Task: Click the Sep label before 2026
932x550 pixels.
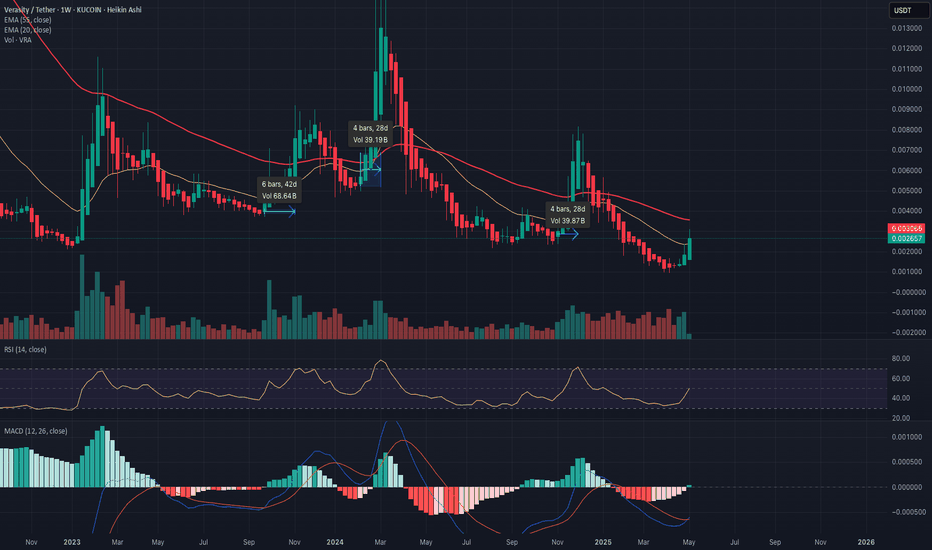Action: coord(775,542)
